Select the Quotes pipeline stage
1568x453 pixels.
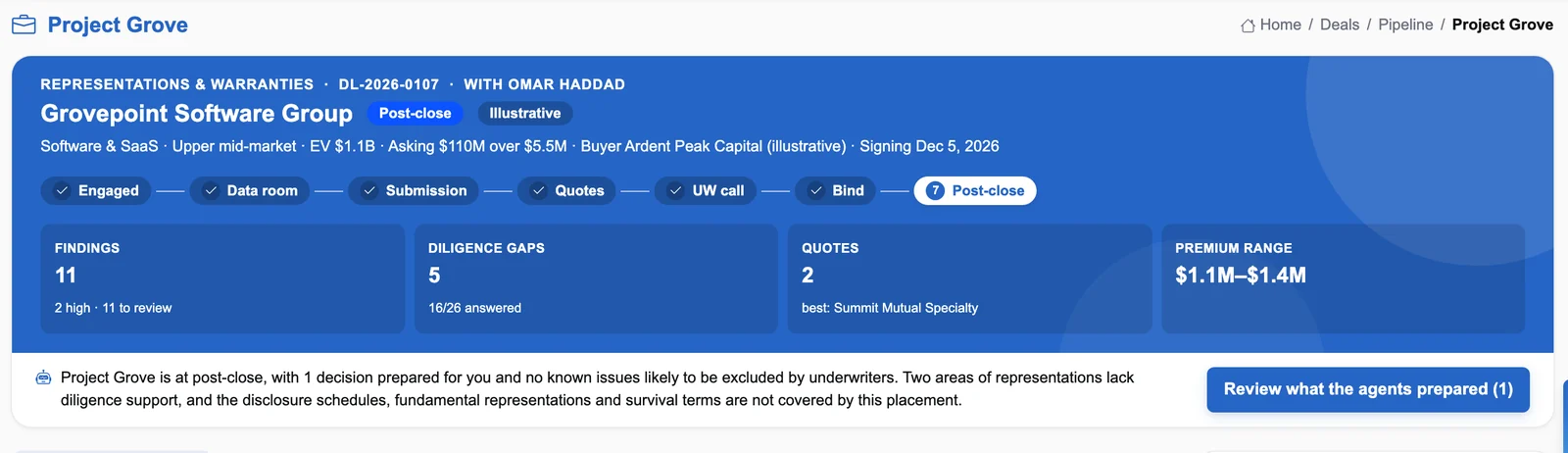point(566,191)
